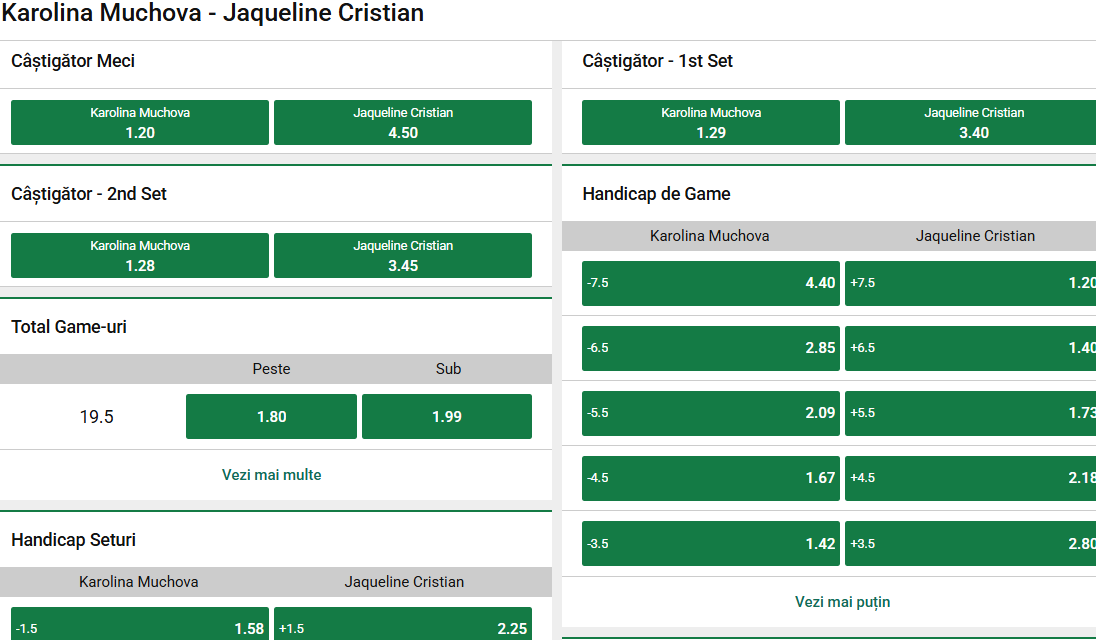Screen dimensions: 1096x640
Task: Bet Muchova -7.5 game handicap at 4.40
Action: tap(710, 283)
